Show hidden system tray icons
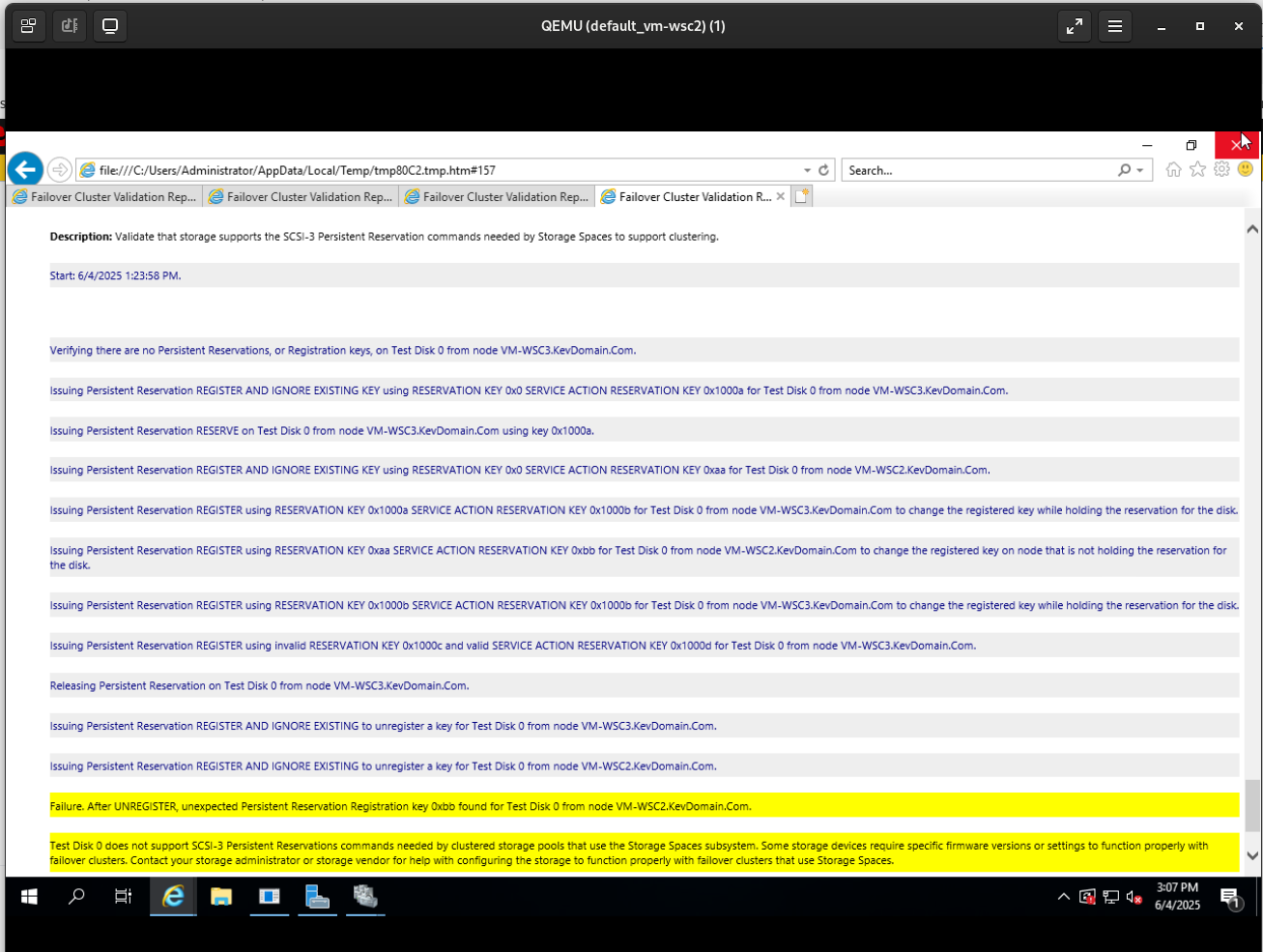 pos(1063,897)
